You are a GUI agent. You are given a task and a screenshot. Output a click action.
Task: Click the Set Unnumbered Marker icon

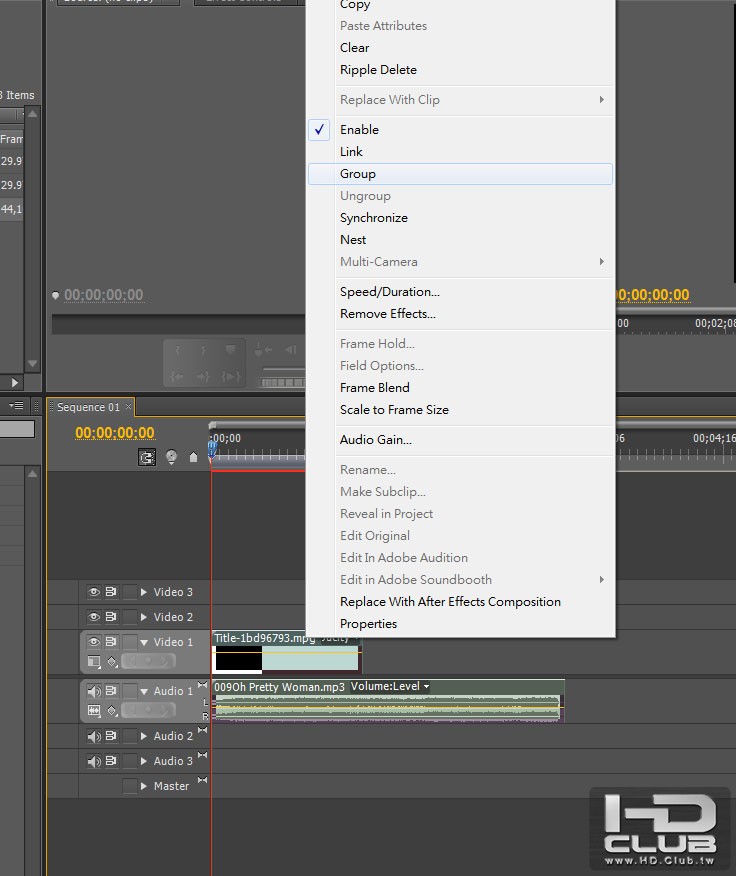(193, 458)
